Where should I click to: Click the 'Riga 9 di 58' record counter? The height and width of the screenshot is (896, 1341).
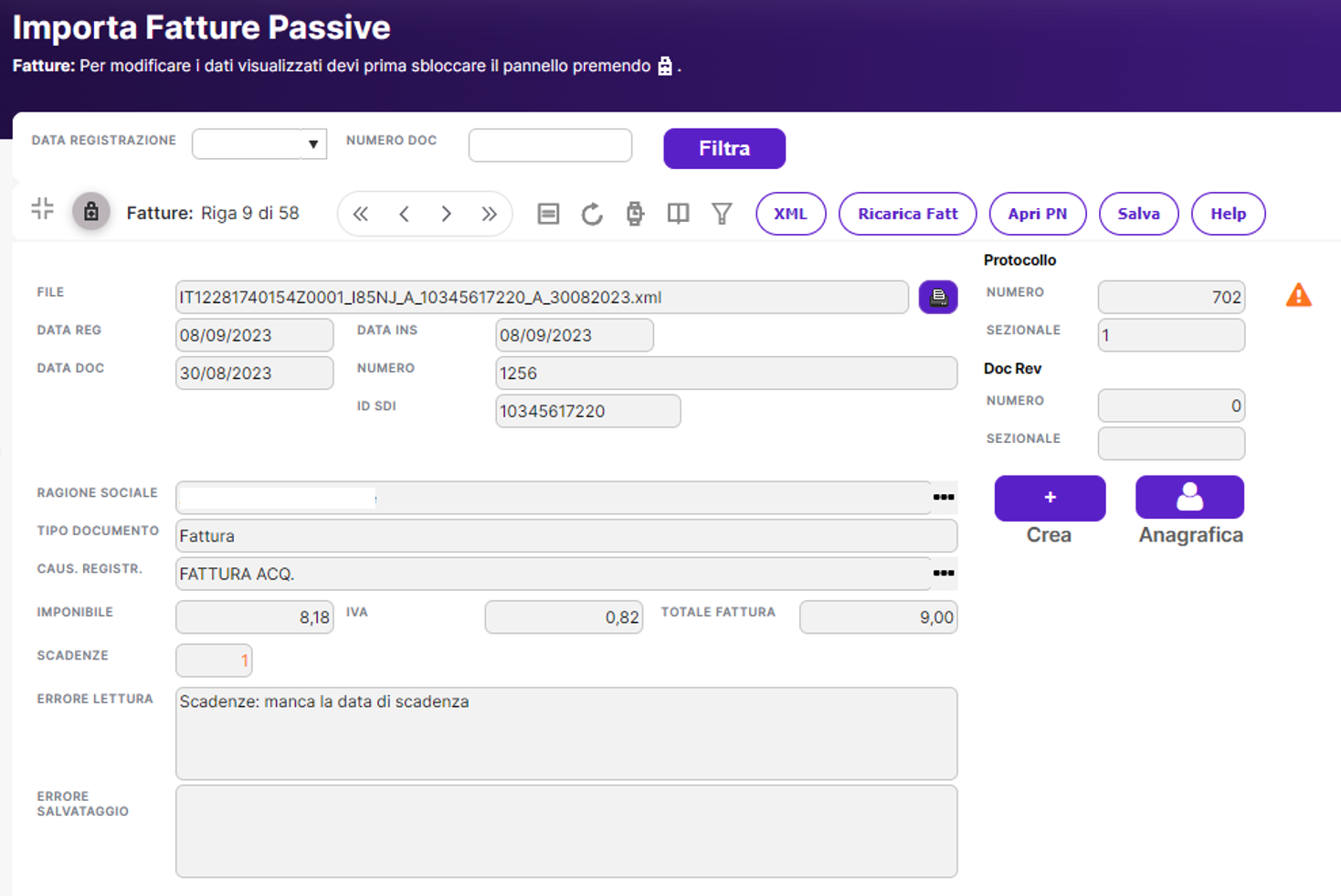point(250,213)
